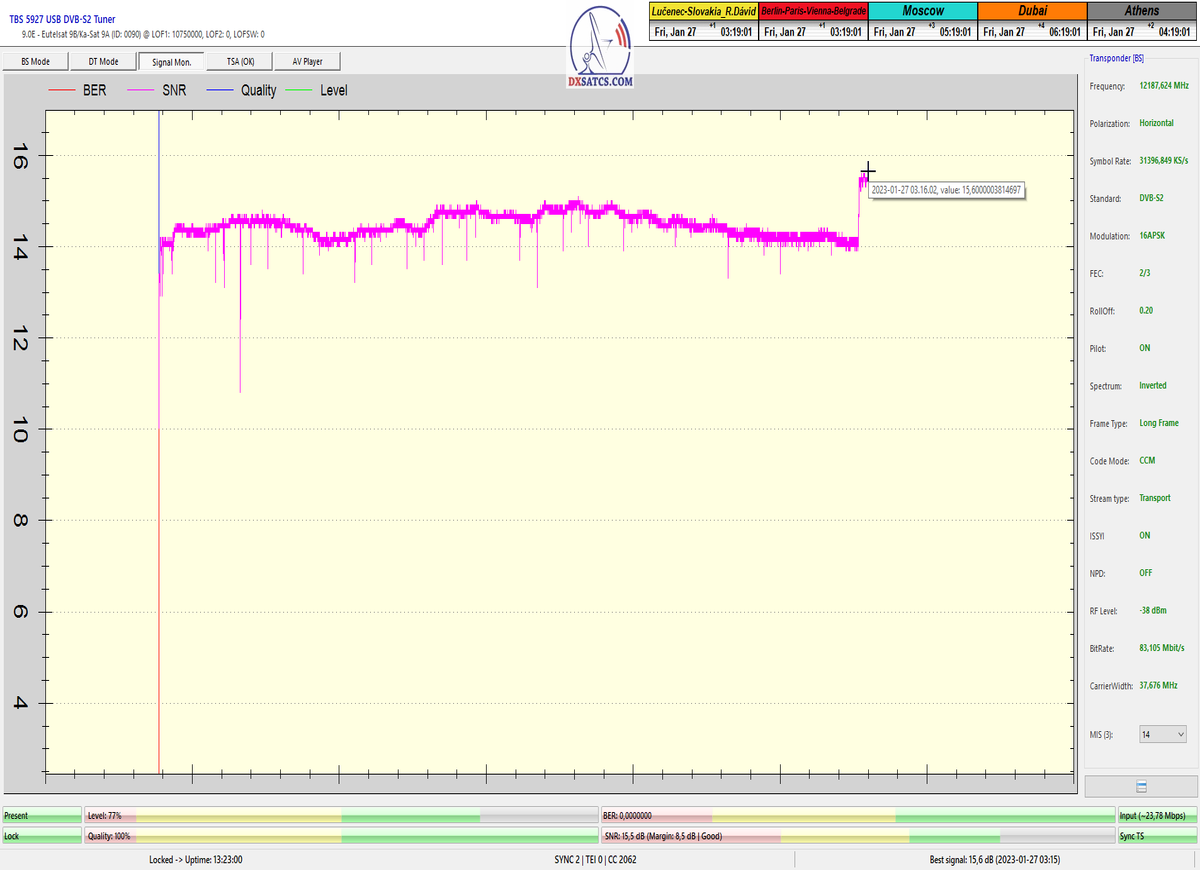Open the MIS stream dropdown
Screen dimensions: 1200x870
(1162, 735)
